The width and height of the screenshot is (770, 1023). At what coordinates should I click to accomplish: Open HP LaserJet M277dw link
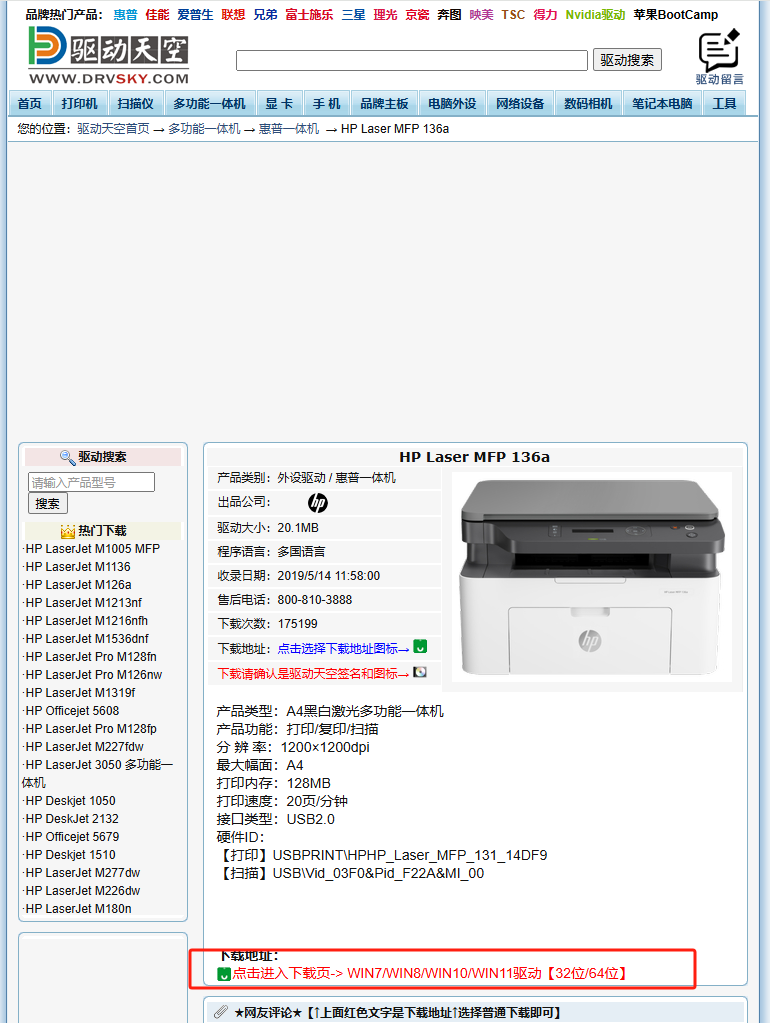click(x=82, y=873)
